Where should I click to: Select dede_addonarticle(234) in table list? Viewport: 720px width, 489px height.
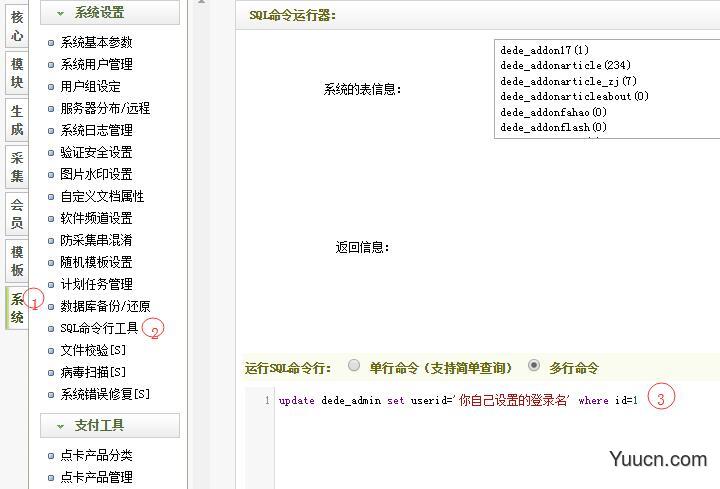pyautogui.click(x=565, y=65)
